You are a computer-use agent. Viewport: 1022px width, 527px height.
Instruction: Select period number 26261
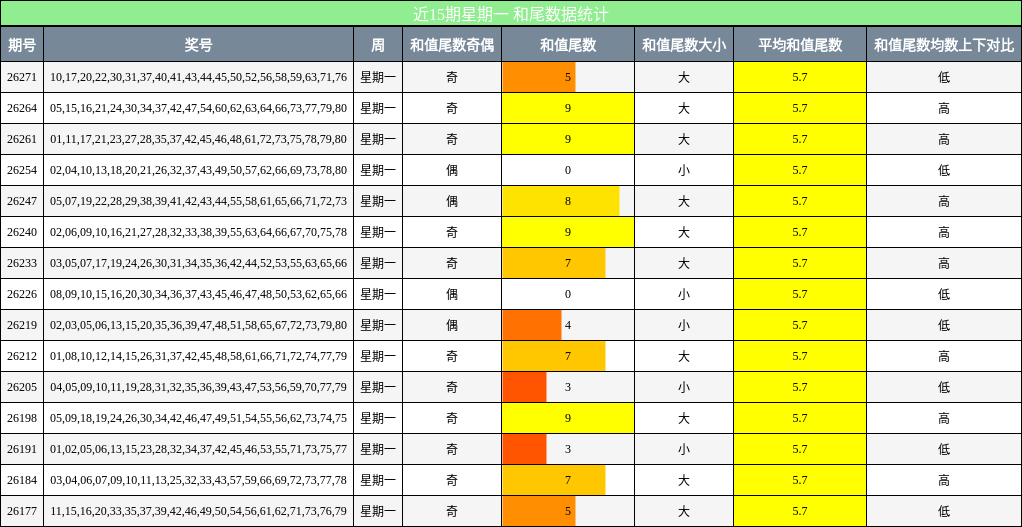[22, 139]
